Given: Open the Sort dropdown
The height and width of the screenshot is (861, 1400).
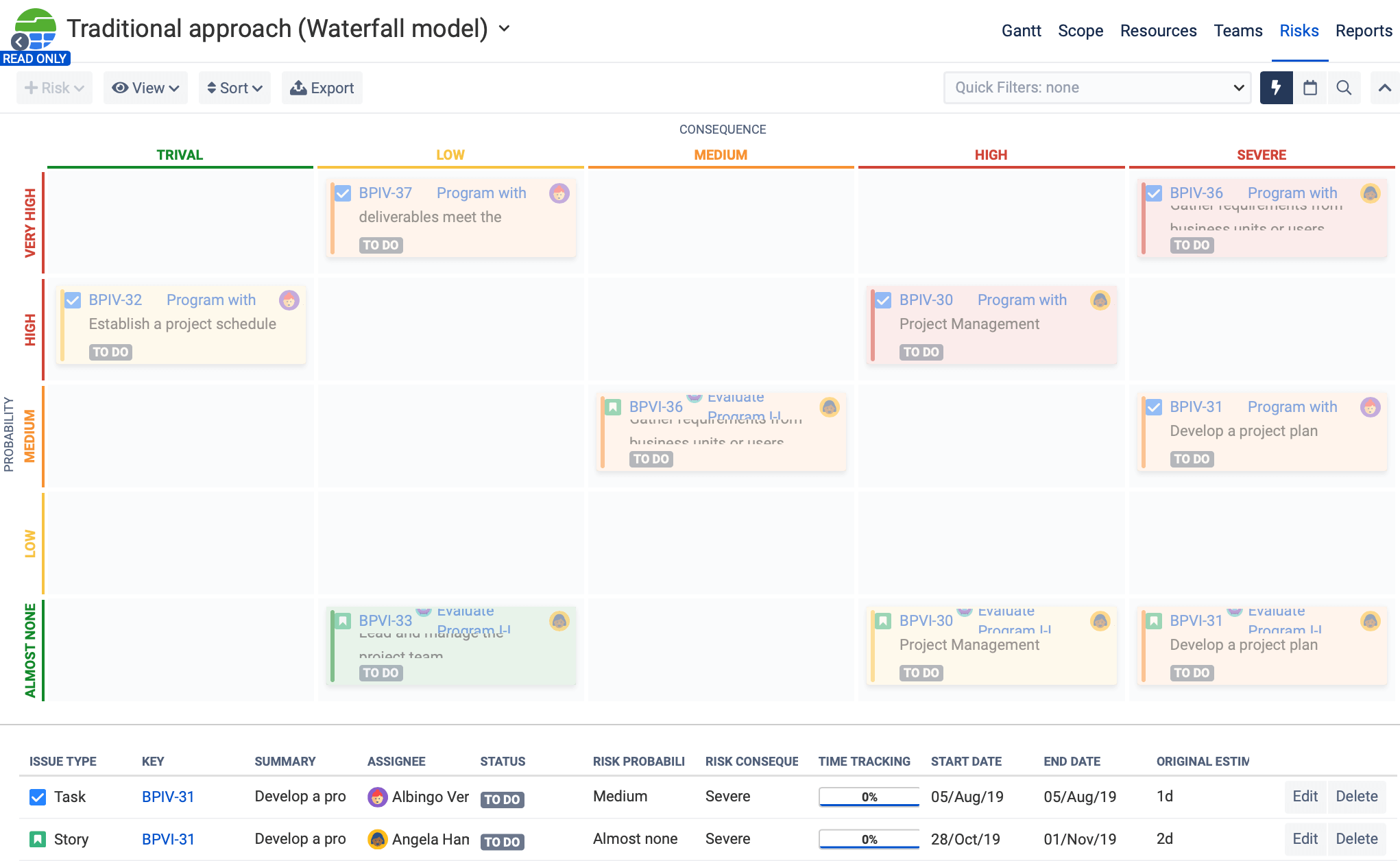Looking at the screenshot, I should (x=234, y=88).
